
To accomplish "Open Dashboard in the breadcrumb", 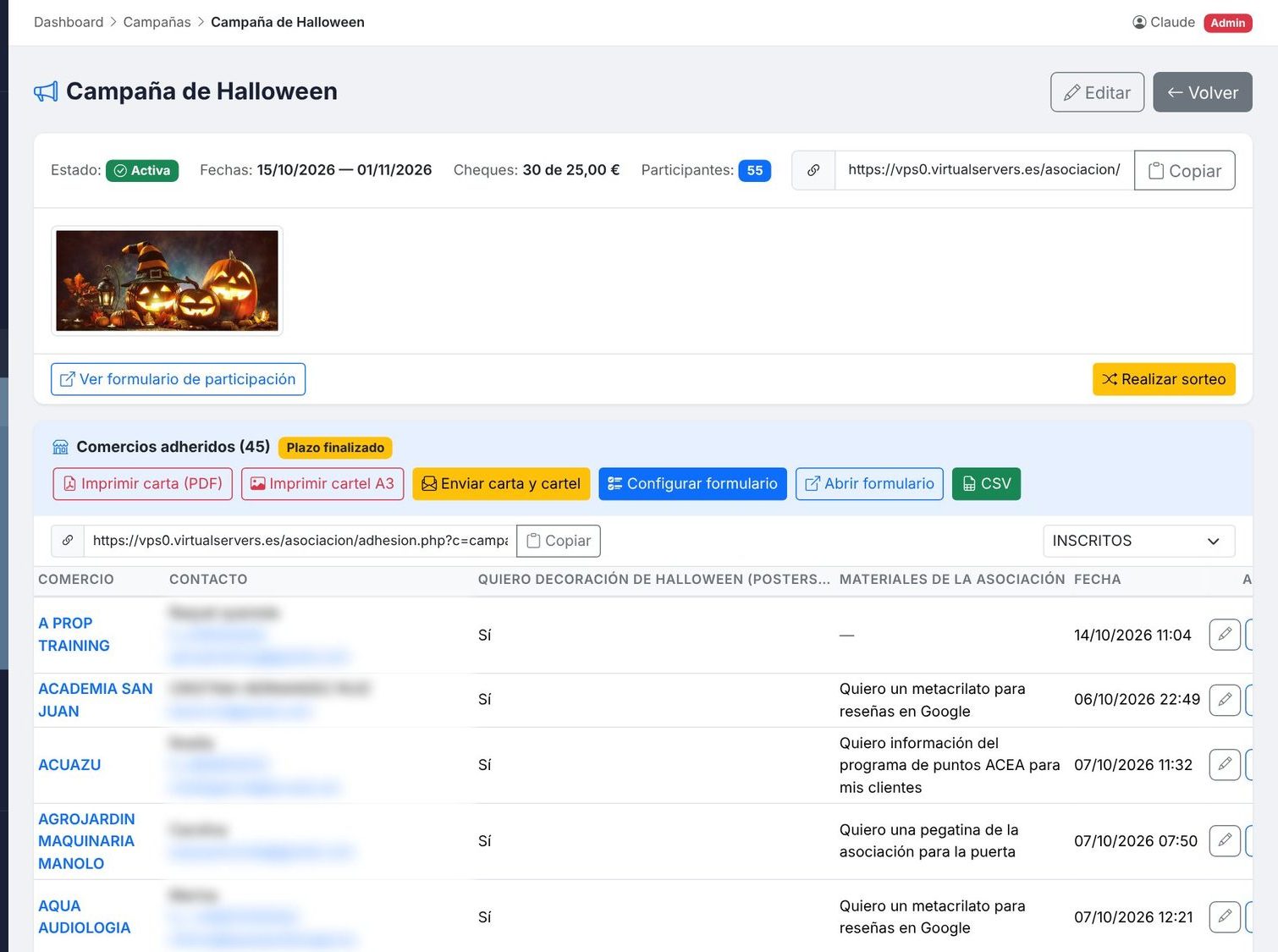I will tap(69, 22).
